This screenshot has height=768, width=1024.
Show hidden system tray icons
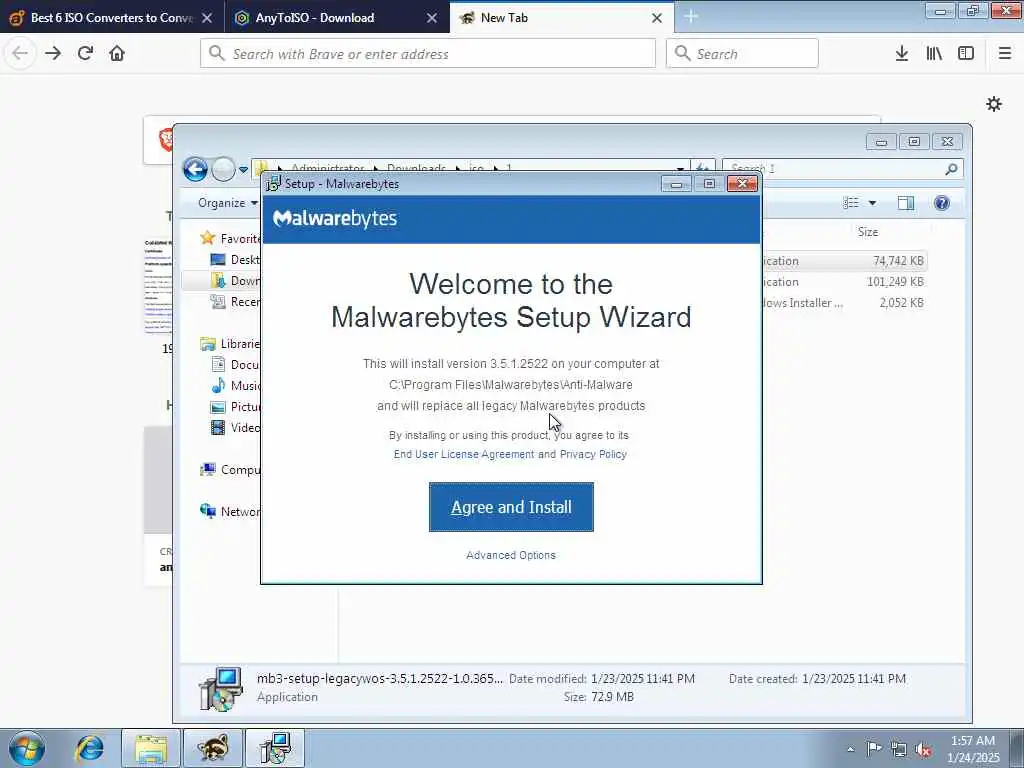click(850, 749)
